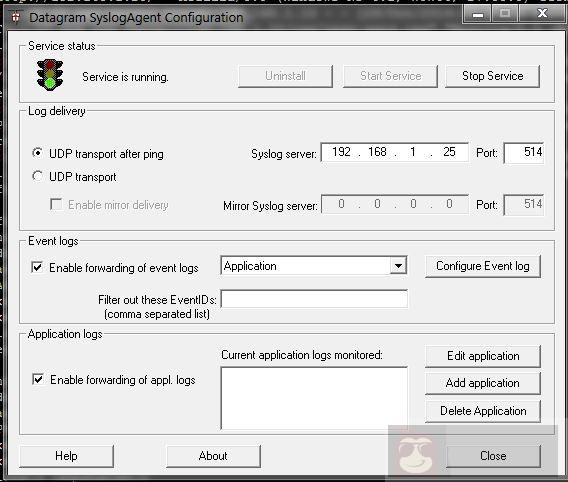This screenshot has height=482, width=568.
Task: Open the Application event log dropdown
Action: coord(398,266)
